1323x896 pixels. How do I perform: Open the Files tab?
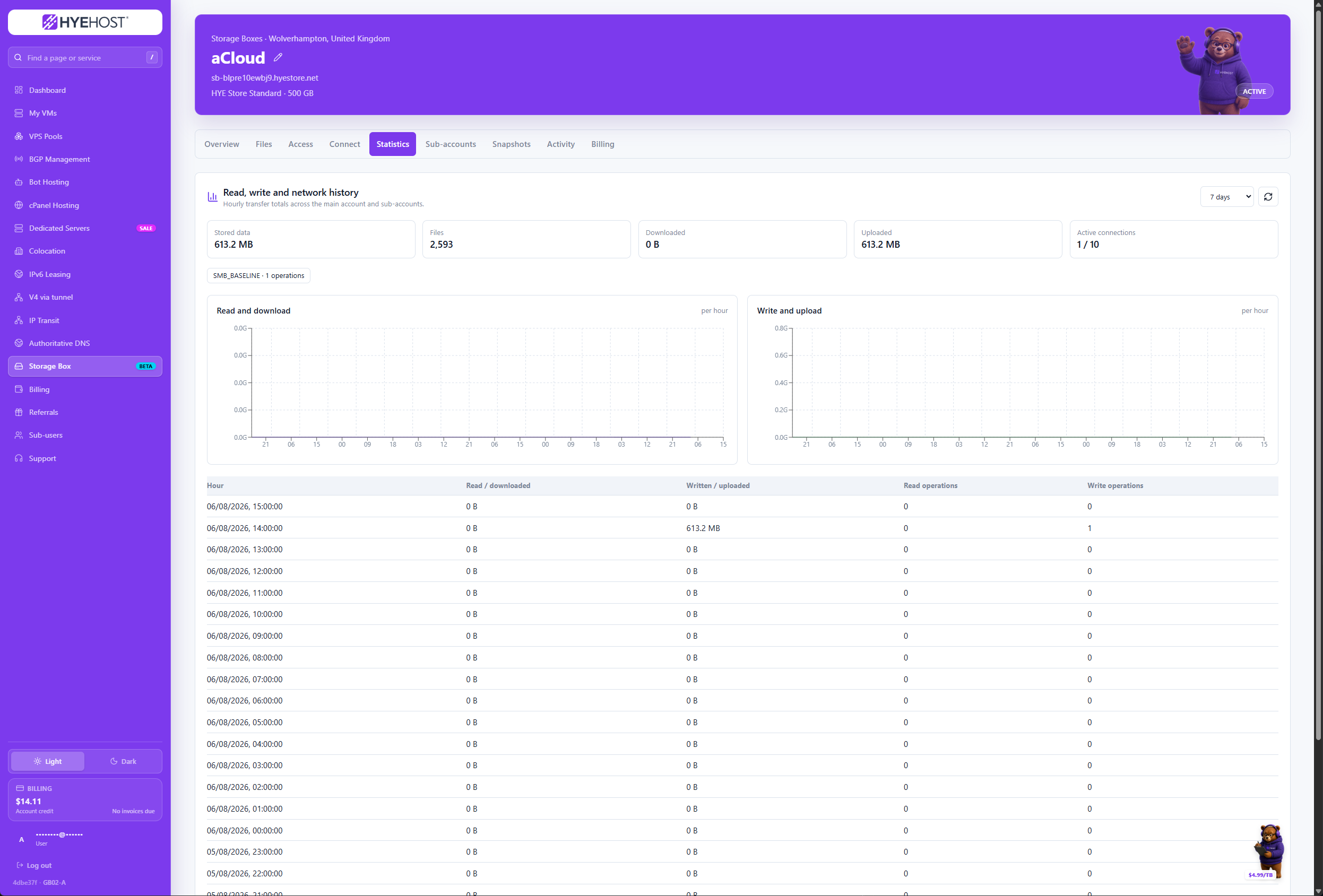[264, 144]
